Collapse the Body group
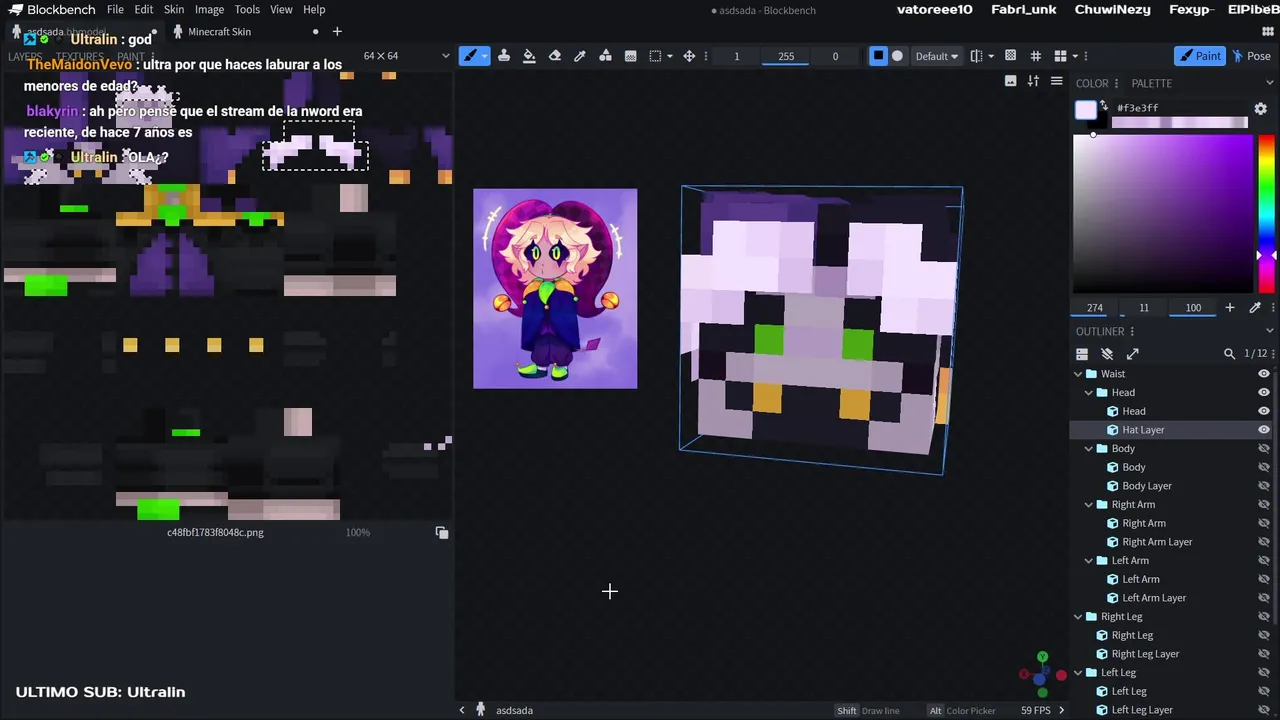This screenshot has height=720, width=1280. click(x=1089, y=449)
